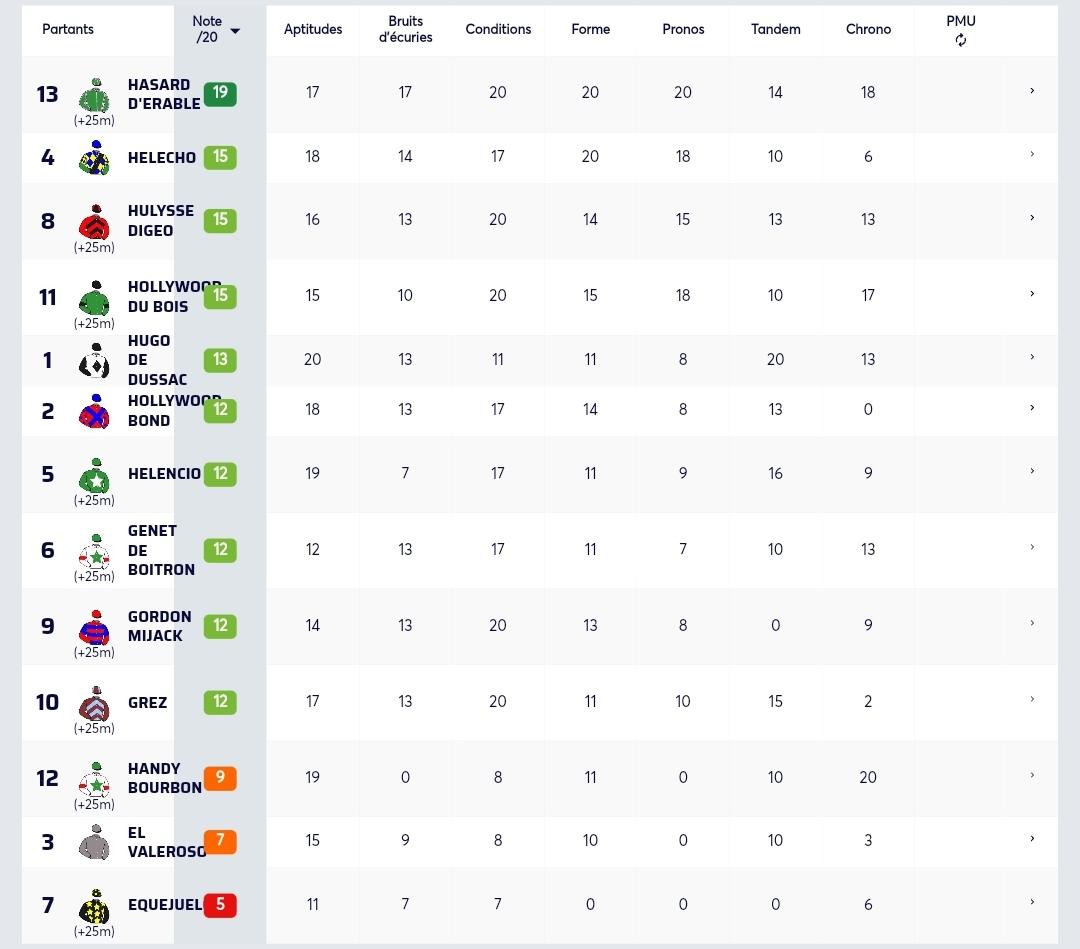Select the Bruits d'écuries column header
This screenshot has height=949, width=1080.
point(405,29)
